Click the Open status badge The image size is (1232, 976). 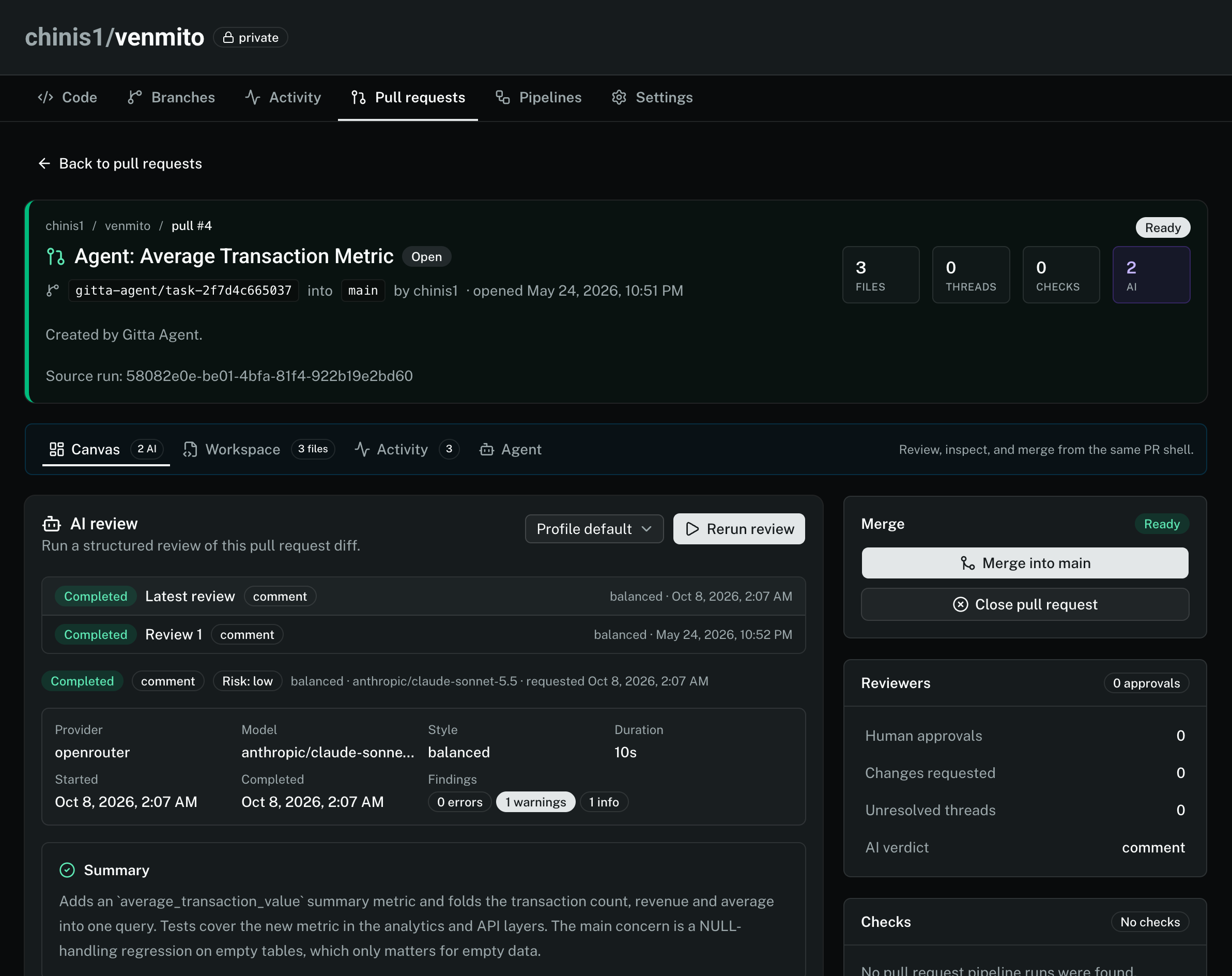click(427, 256)
